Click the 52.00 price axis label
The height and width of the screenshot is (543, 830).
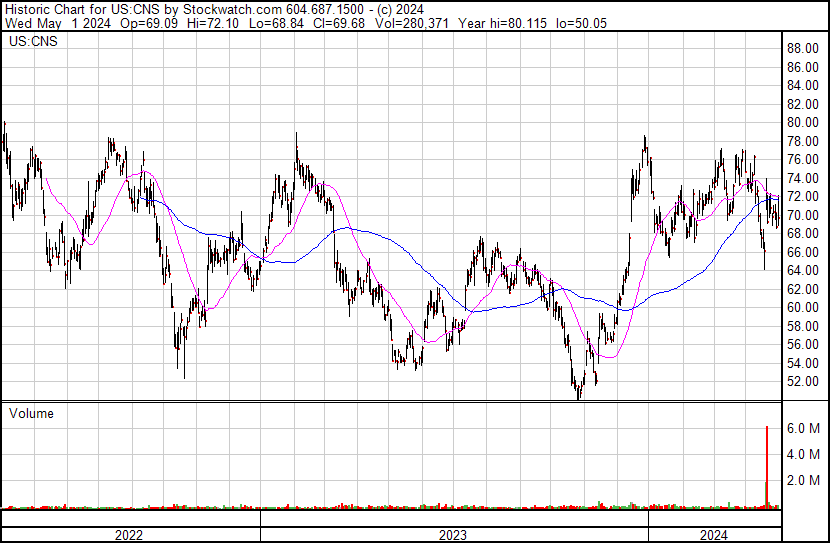(x=803, y=382)
